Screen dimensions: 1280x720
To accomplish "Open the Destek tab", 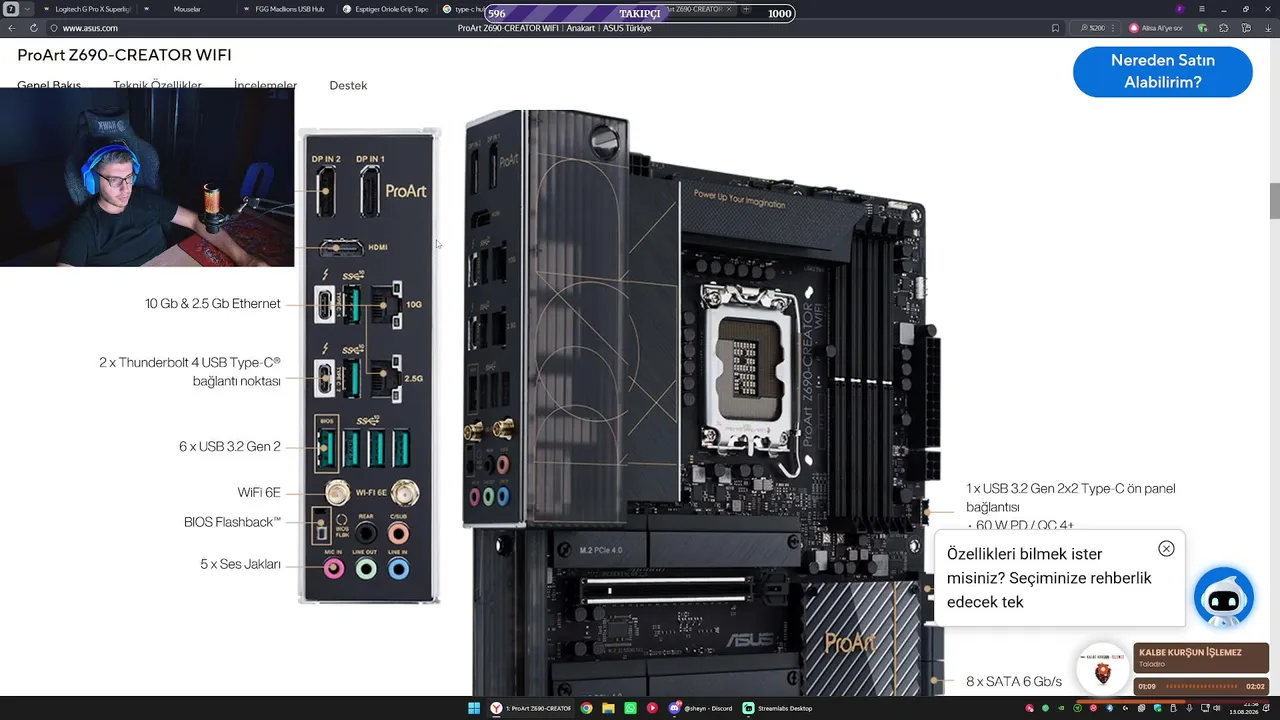I will click(x=348, y=85).
